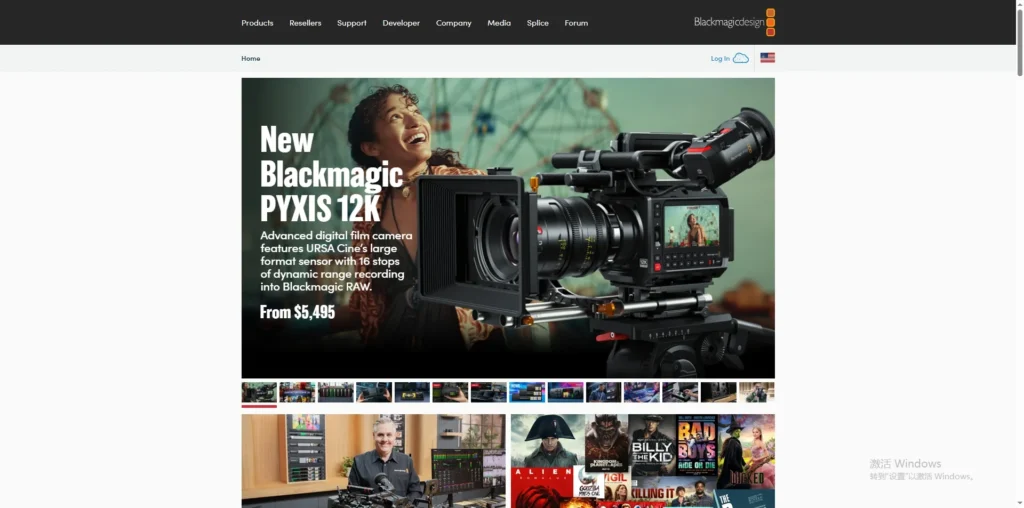
Task: Select the second thumbnail in the carousel strip
Action: 297,392
